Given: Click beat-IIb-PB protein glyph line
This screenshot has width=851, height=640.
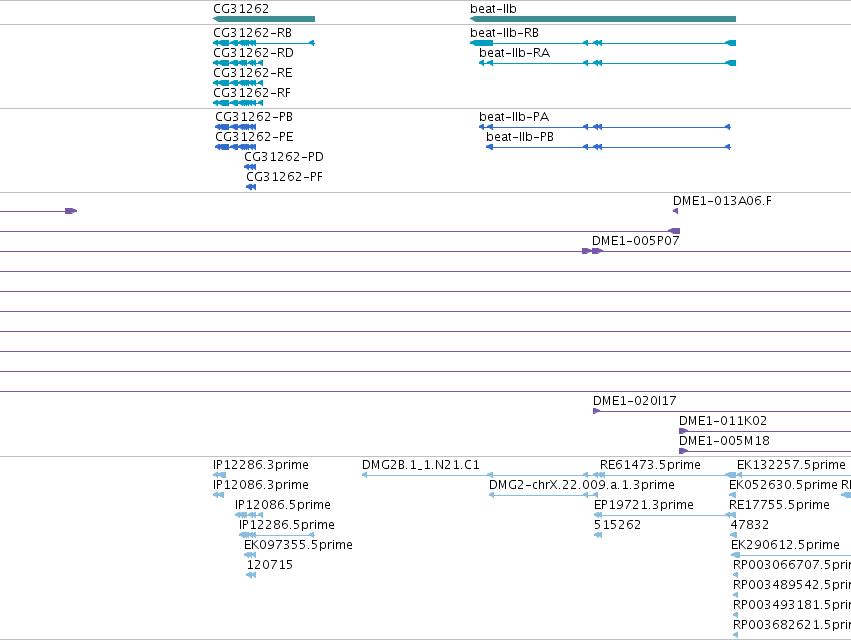Looking at the screenshot, I should click(x=608, y=147).
